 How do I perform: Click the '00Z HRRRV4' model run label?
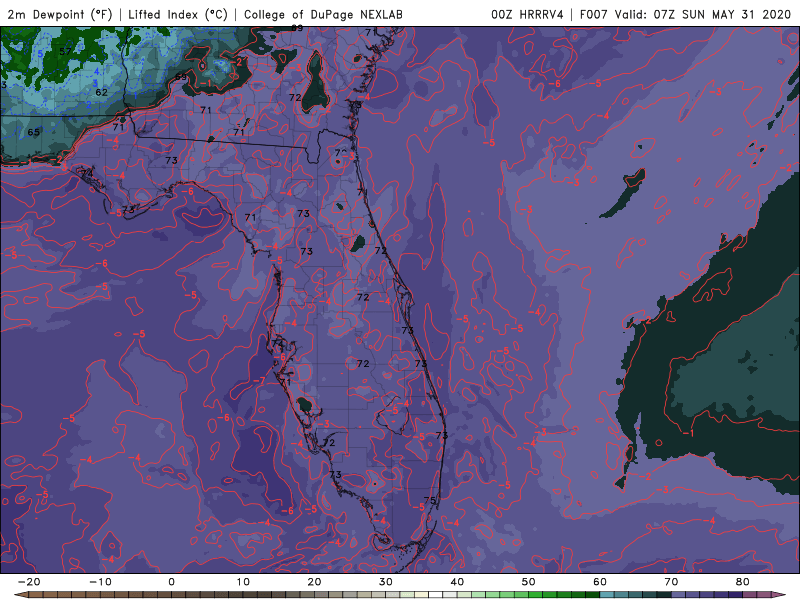point(527,14)
